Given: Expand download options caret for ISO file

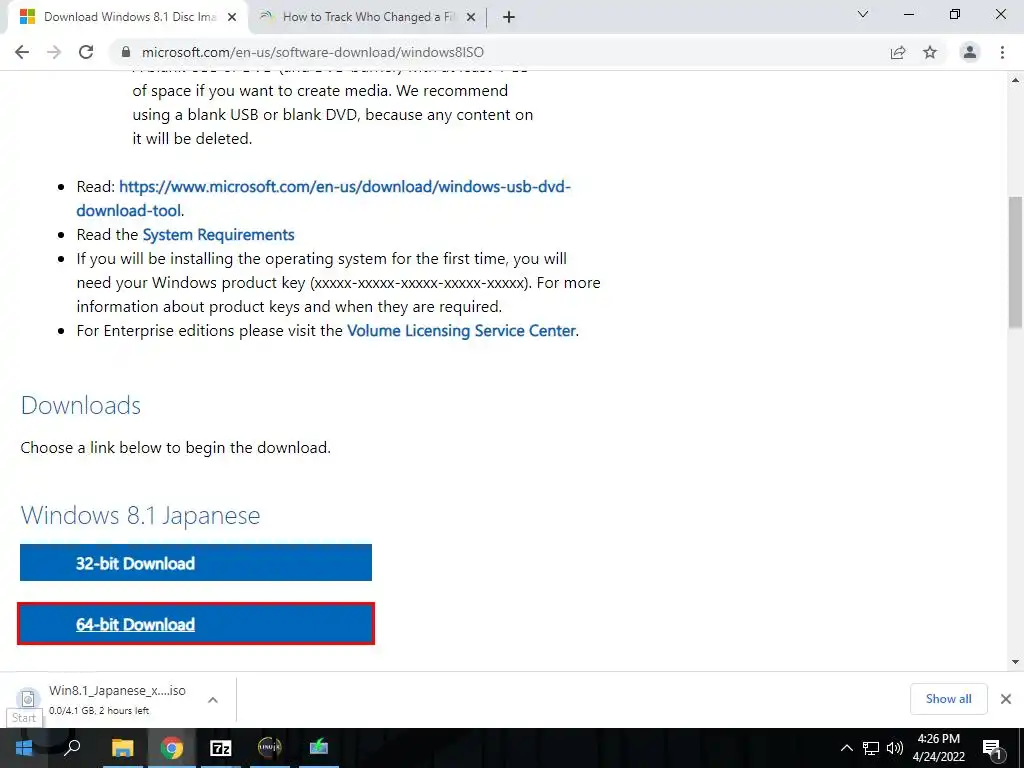Looking at the screenshot, I should pyautogui.click(x=213, y=699).
